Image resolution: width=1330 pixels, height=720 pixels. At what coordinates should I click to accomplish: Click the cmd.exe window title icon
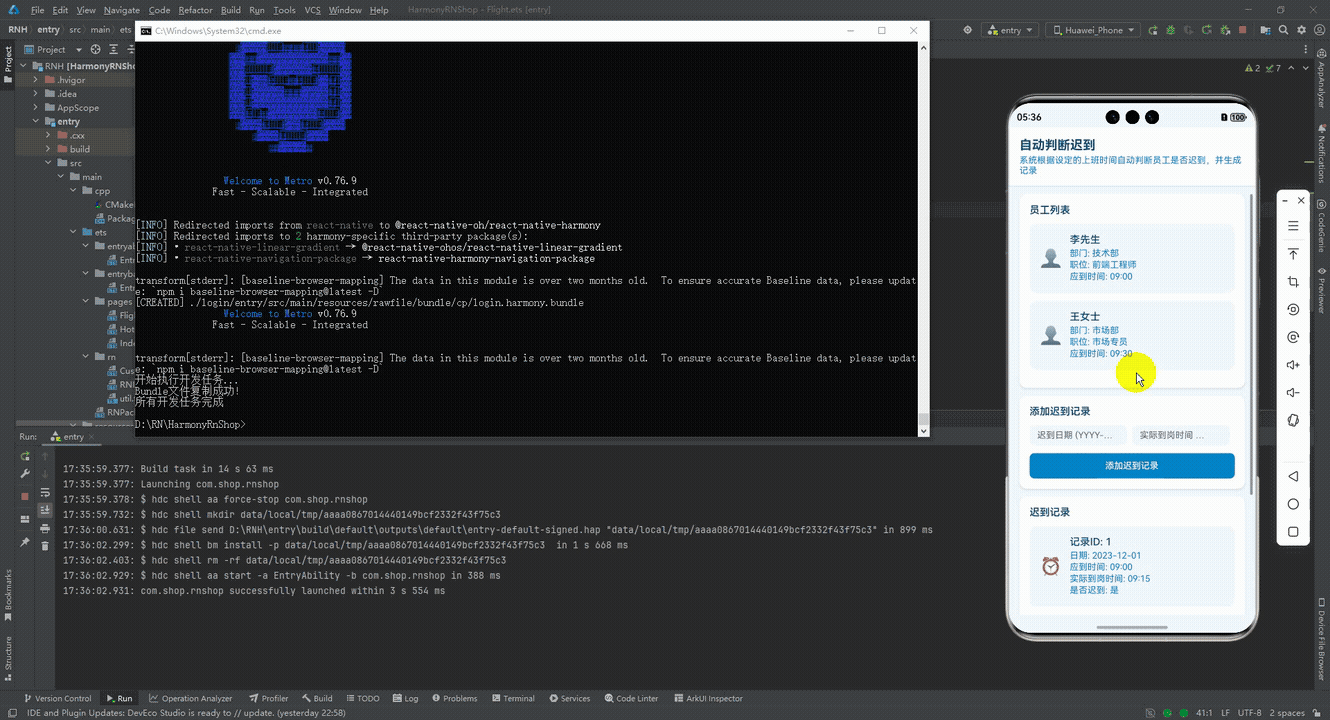(x=146, y=31)
